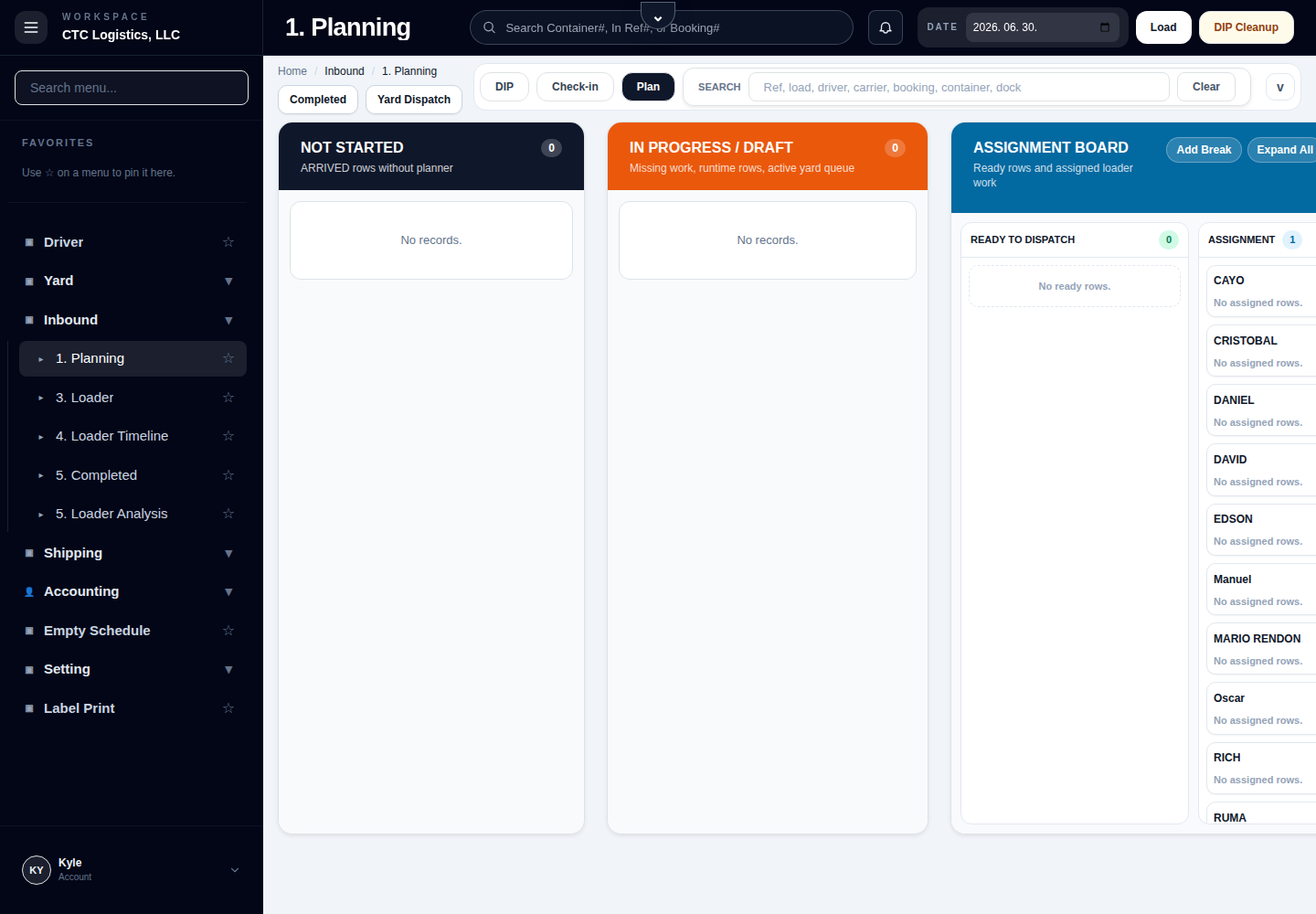This screenshot has width=1316, height=914.
Task: Switch to the Check-in tab
Action: [575, 87]
